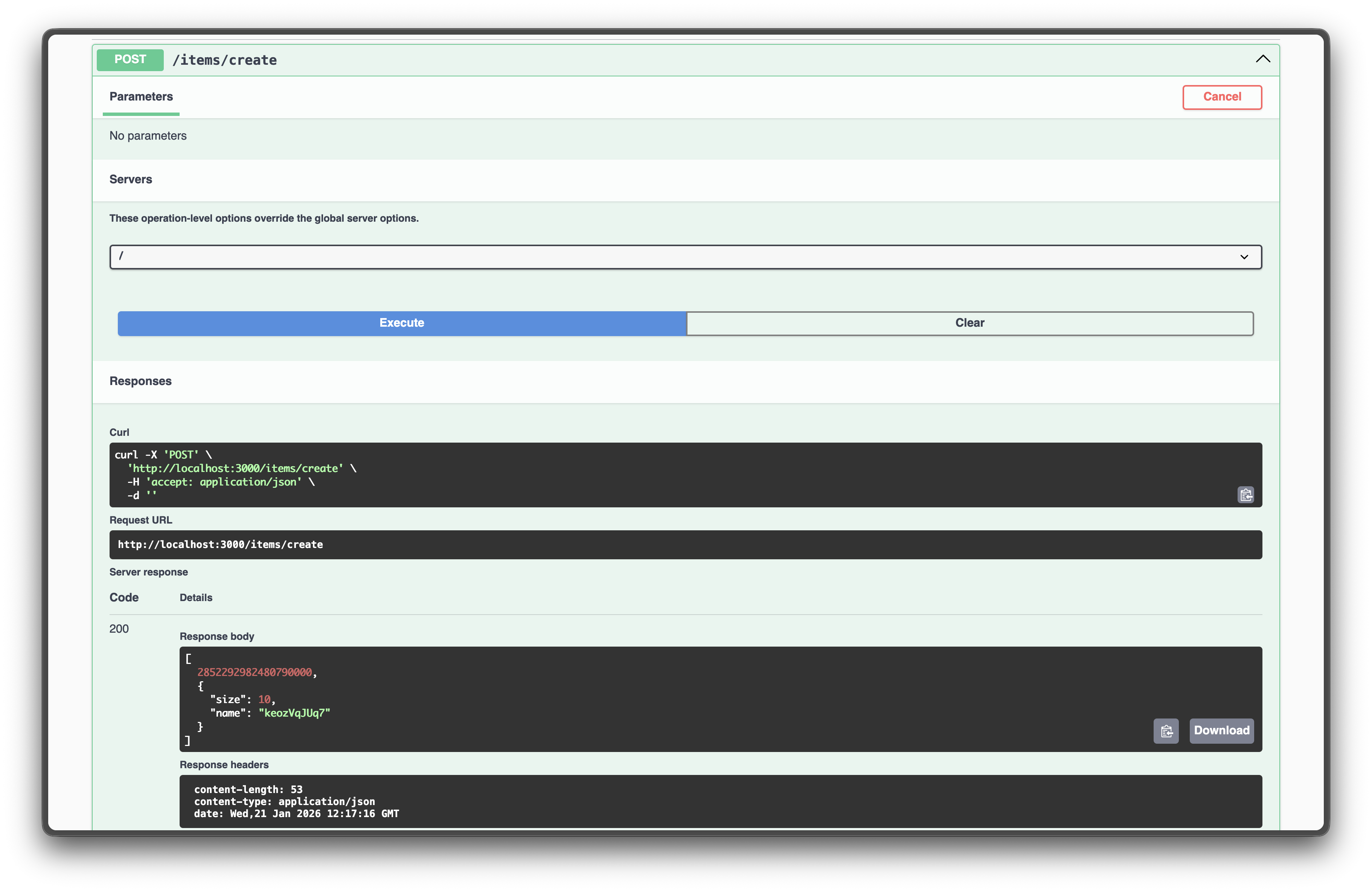Image resolution: width=1372 pixels, height=892 pixels.
Task: Click the 200 response code
Action: (119, 629)
